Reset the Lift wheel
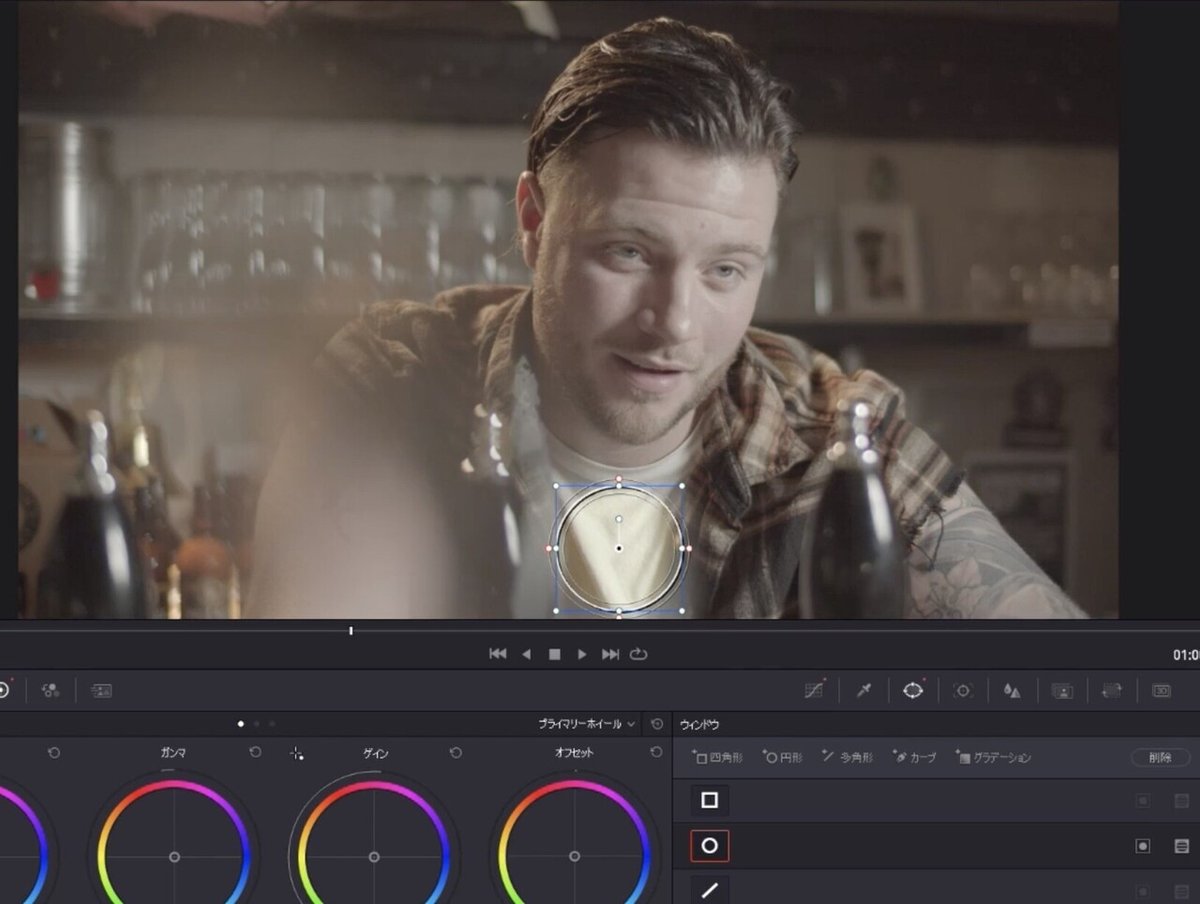Viewport: 1200px width, 904px height. tap(54, 752)
